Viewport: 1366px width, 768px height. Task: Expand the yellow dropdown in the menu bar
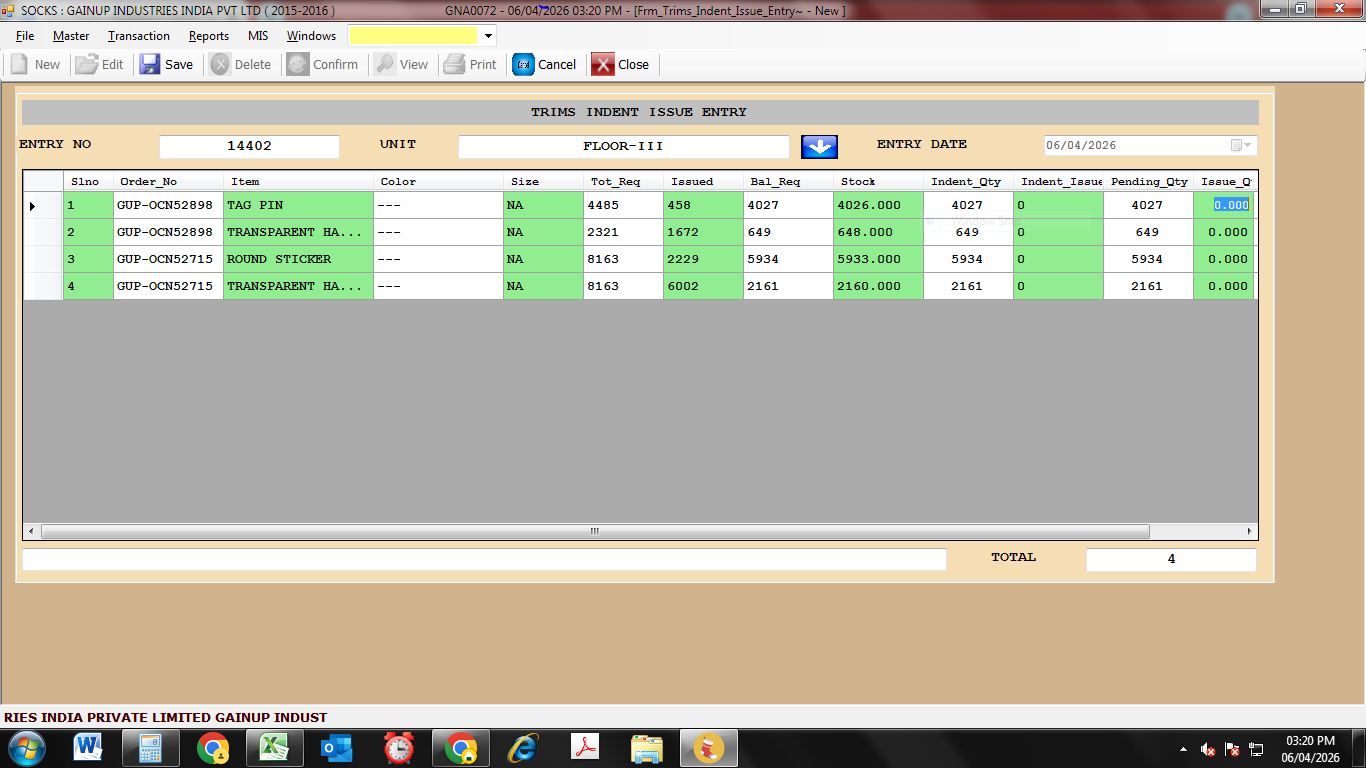pyautogui.click(x=488, y=36)
